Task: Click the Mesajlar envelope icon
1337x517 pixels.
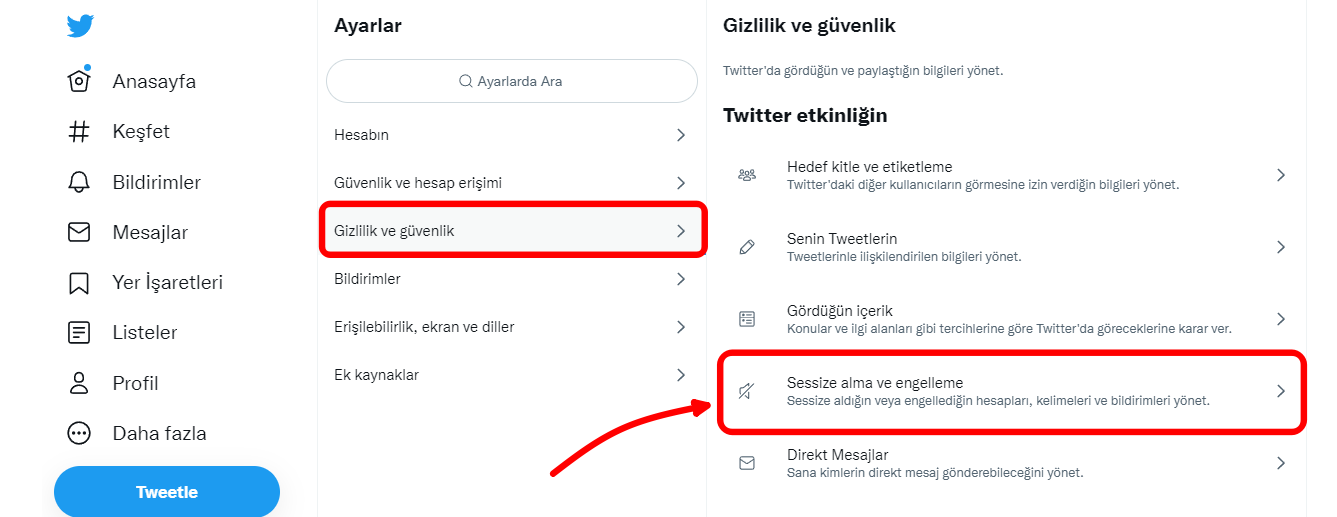Action: [x=79, y=232]
